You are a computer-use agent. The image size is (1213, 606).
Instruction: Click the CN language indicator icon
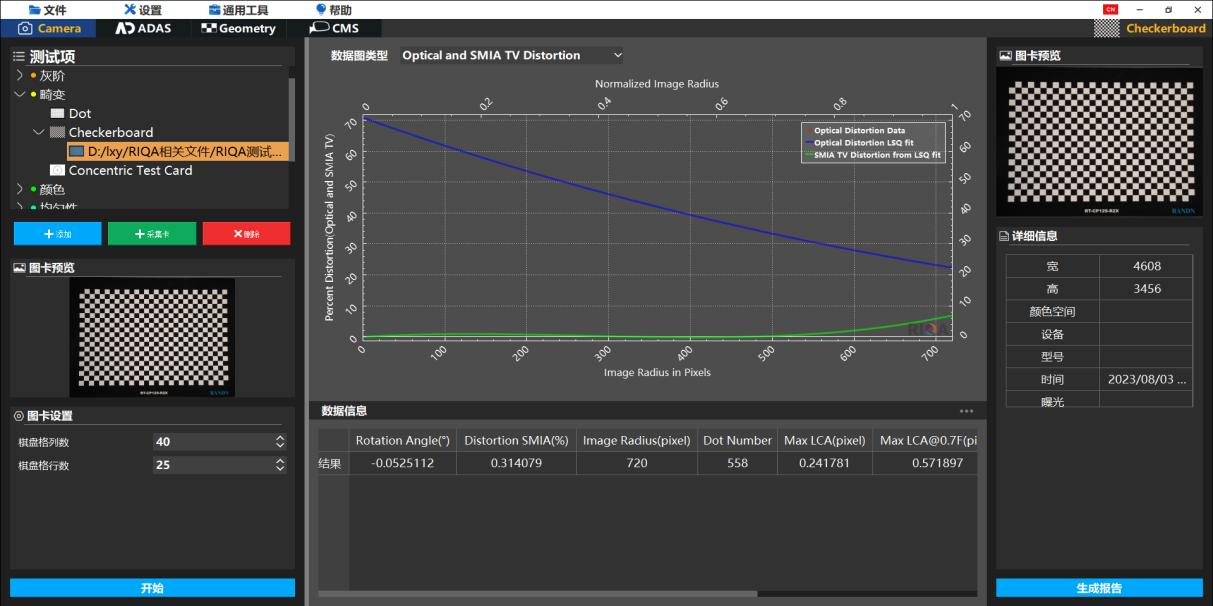[1110, 9]
